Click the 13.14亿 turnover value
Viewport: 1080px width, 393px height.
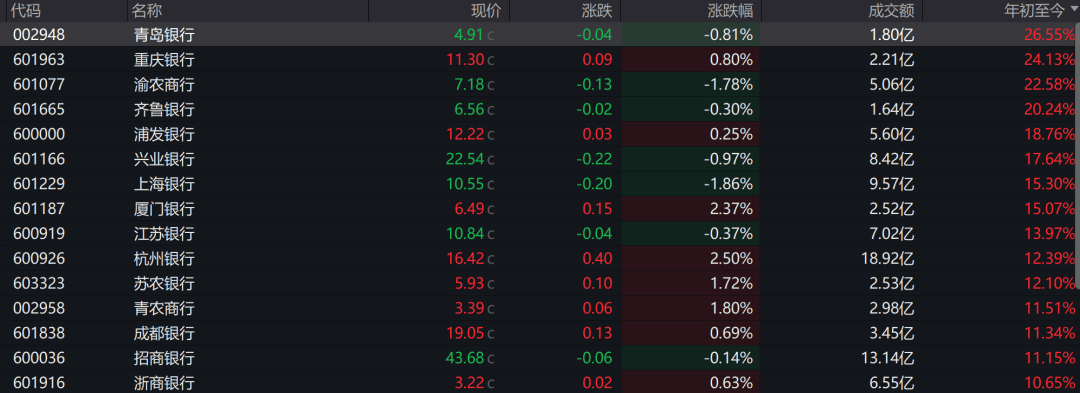click(x=887, y=358)
